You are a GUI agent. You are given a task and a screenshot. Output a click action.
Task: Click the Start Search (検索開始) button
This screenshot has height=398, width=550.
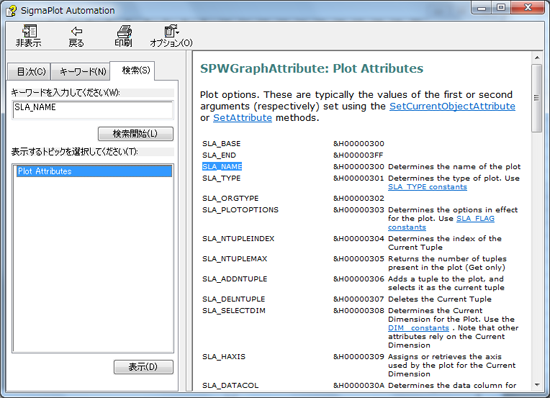136,134
